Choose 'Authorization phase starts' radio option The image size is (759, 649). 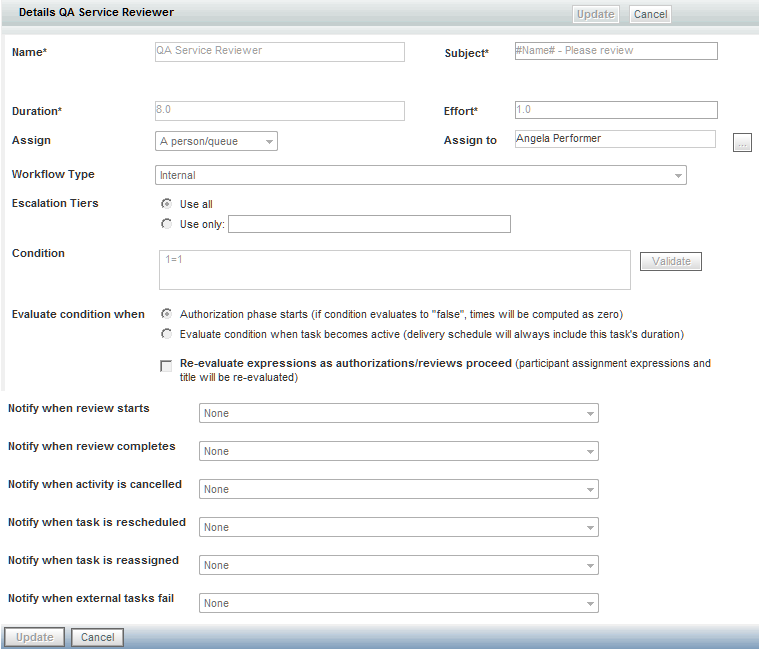(x=166, y=313)
